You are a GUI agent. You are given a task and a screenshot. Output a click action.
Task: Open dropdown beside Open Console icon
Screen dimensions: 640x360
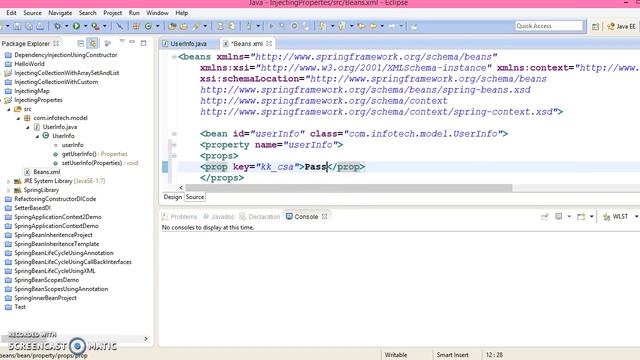click(591, 216)
